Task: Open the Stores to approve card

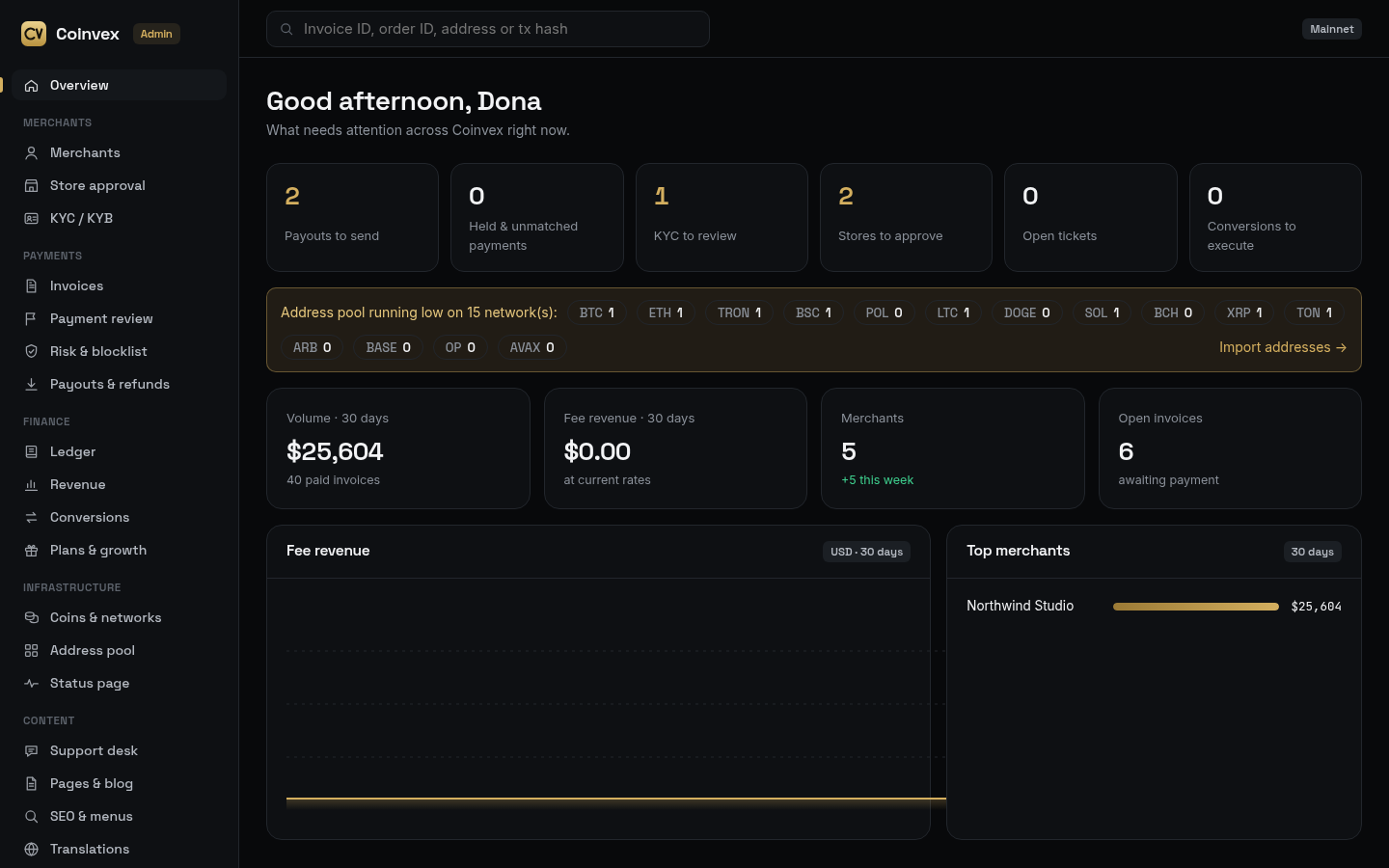Action: coord(906,217)
